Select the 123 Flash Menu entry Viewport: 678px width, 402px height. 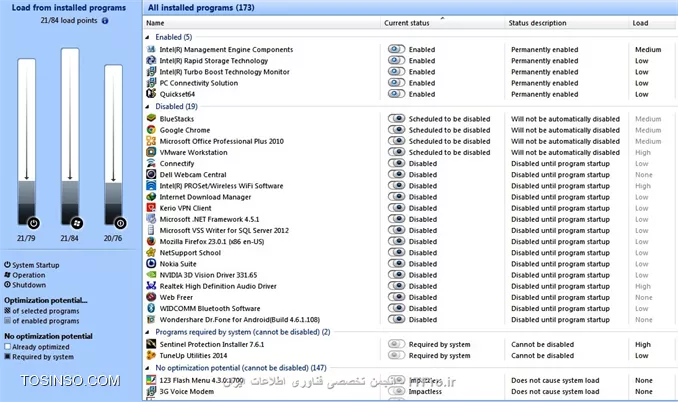[x=201, y=380]
